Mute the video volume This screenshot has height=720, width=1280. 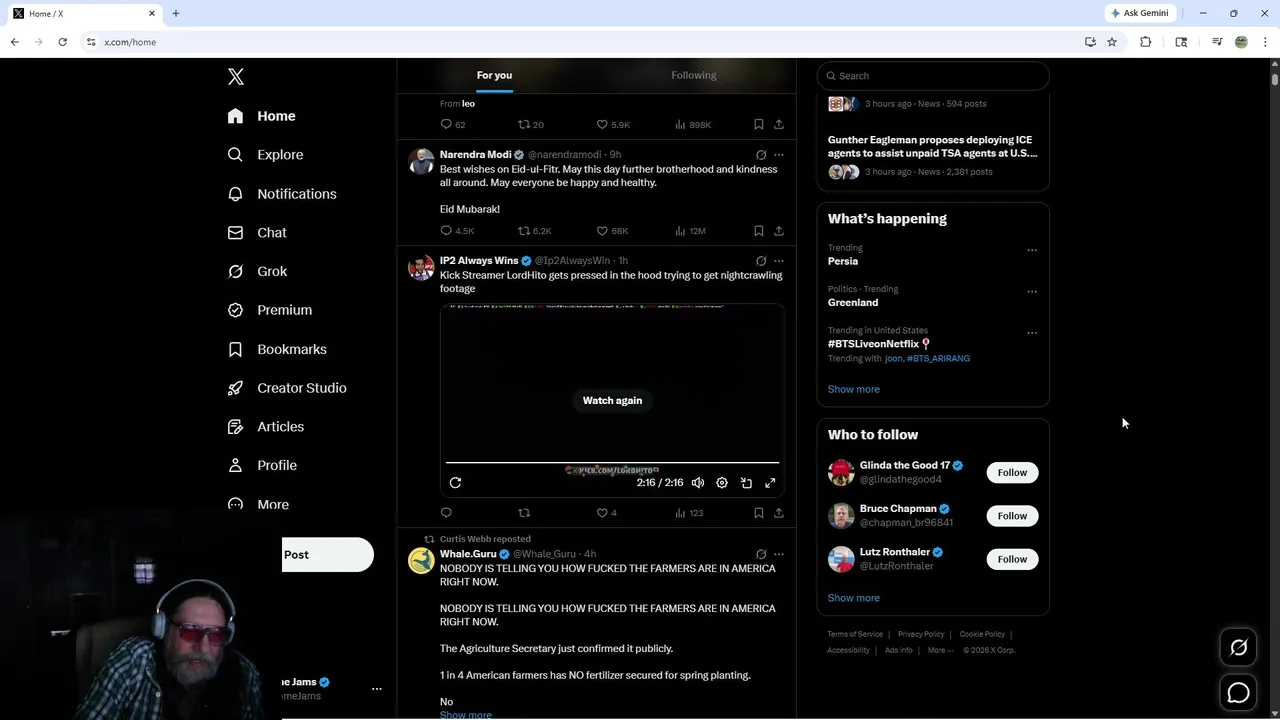698,483
